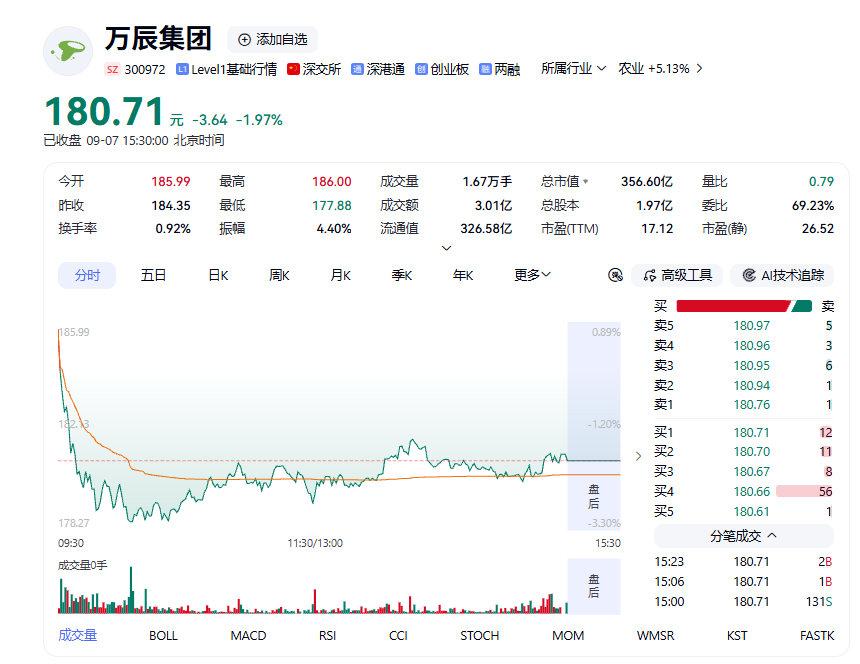Click the Level1 L1 badge icon

pyautogui.click(x=182, y=69)
